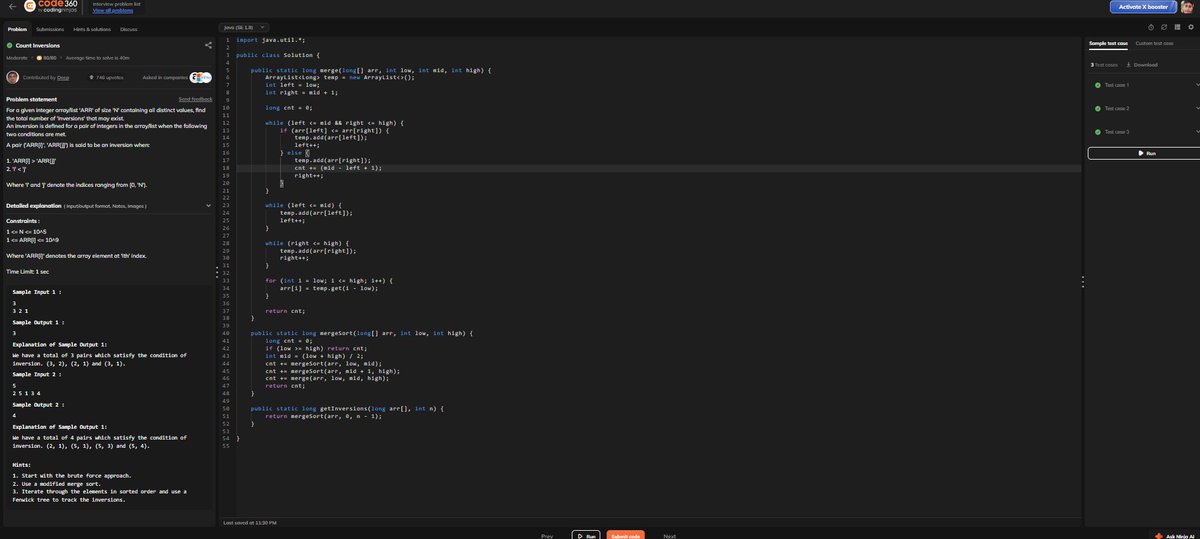Click the '3 Test cases' count text

[1104, 65]
